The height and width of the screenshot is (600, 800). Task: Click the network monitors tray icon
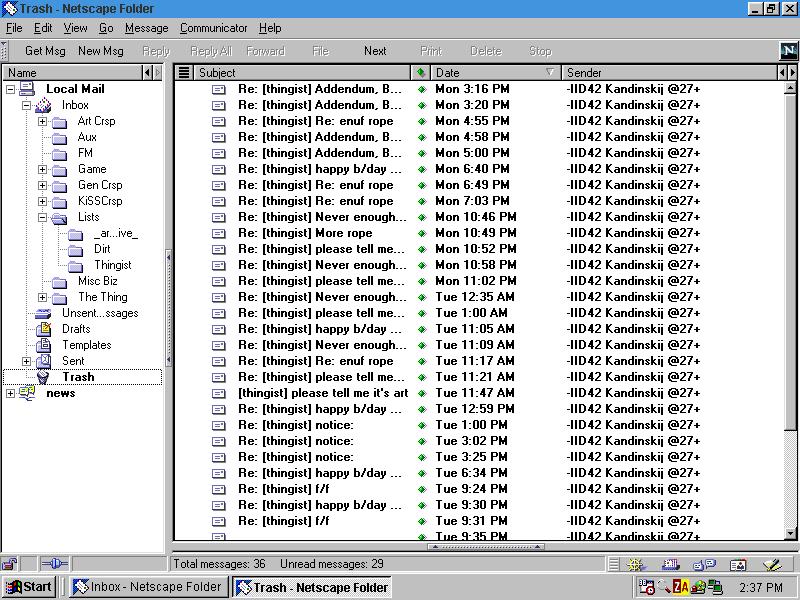pyautogui.click(x=715, y=588)
